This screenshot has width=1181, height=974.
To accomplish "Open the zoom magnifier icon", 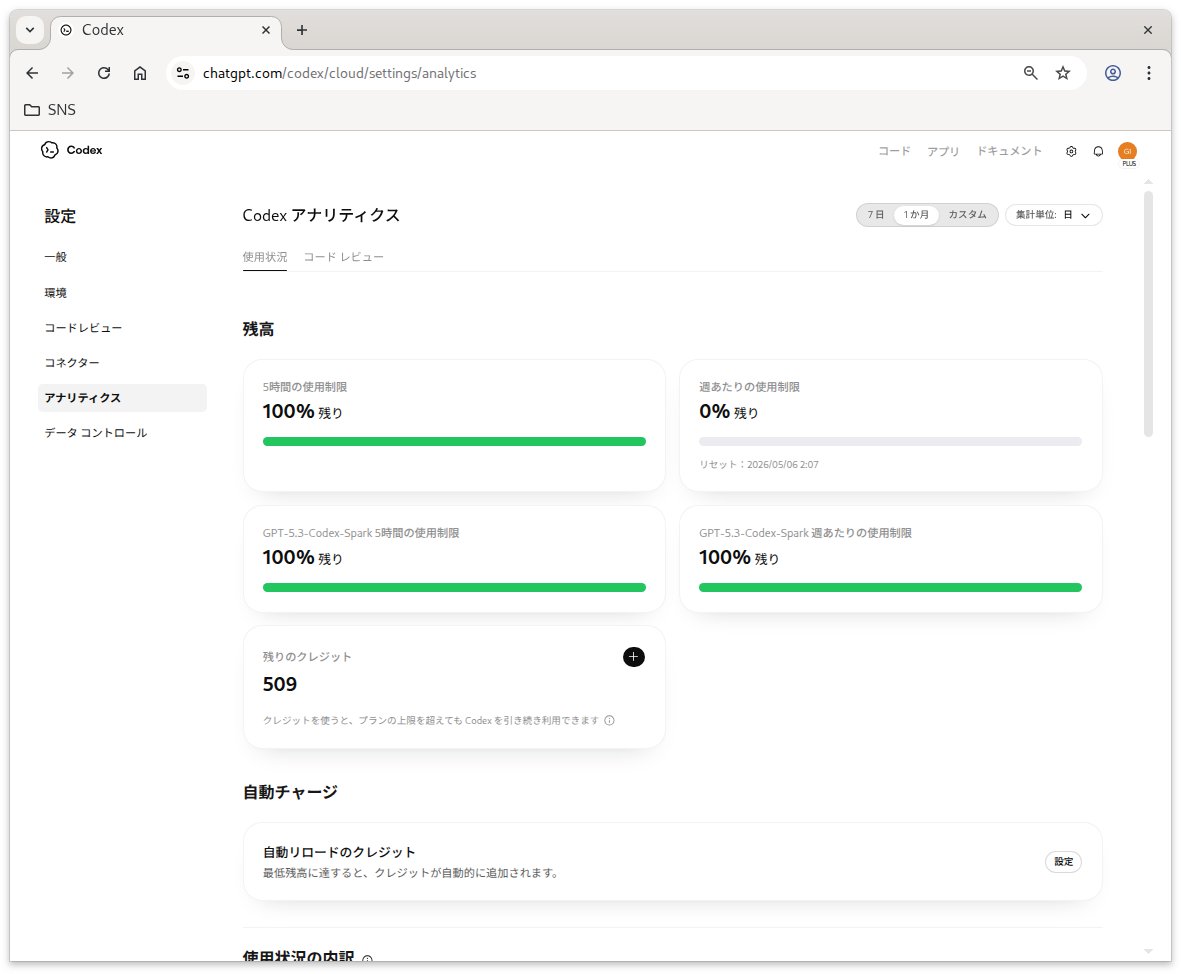I will [1030, 73].
